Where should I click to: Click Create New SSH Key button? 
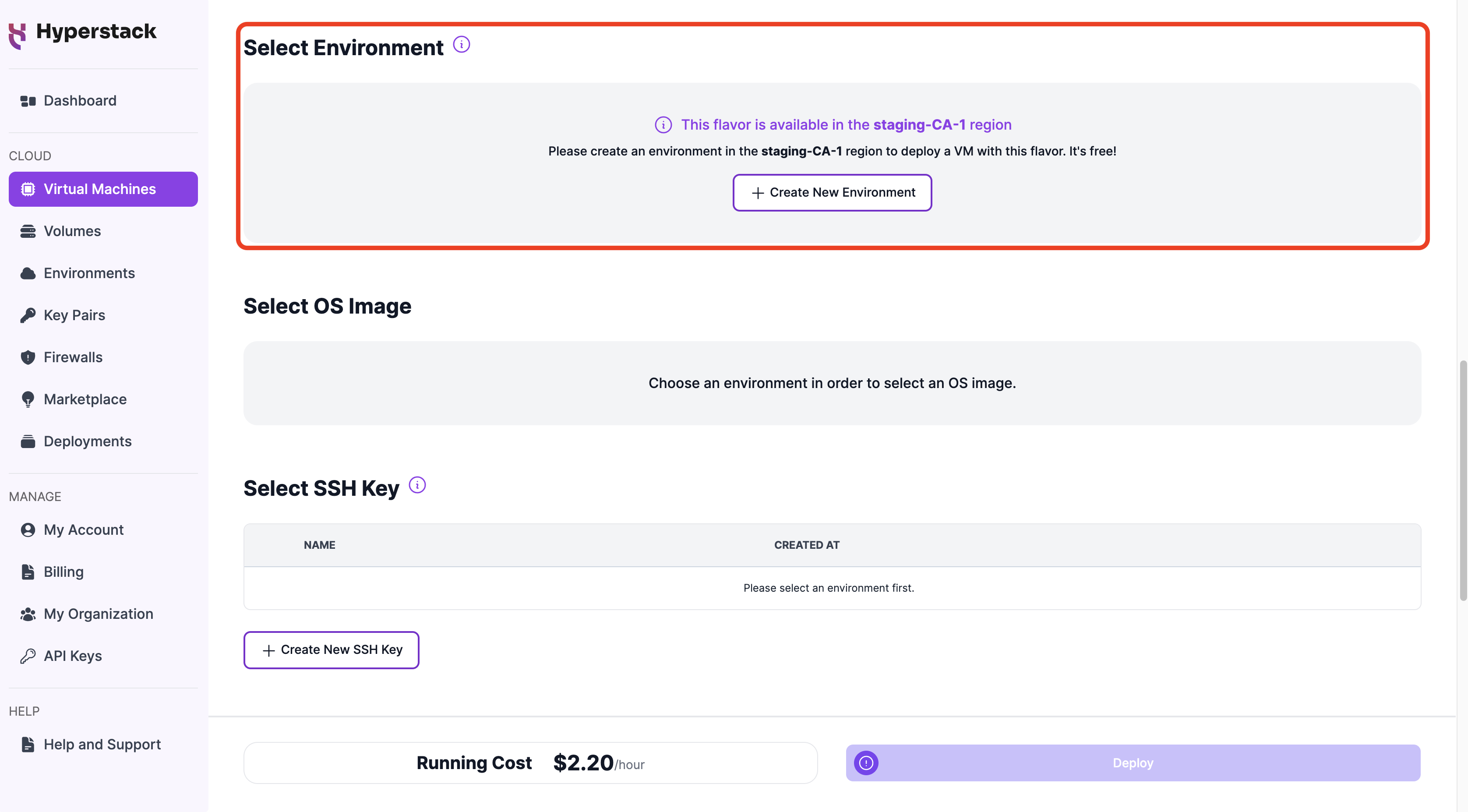click(x=331, y=650)
